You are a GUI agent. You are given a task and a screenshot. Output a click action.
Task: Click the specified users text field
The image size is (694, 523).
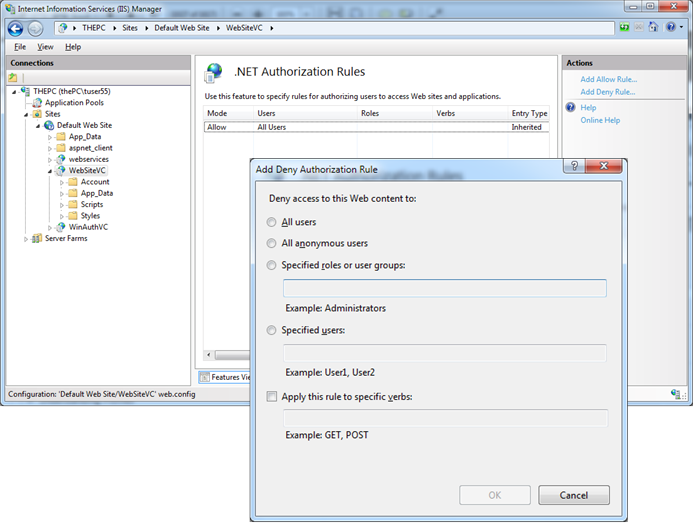pyautogui.click(x=445, y=353)
